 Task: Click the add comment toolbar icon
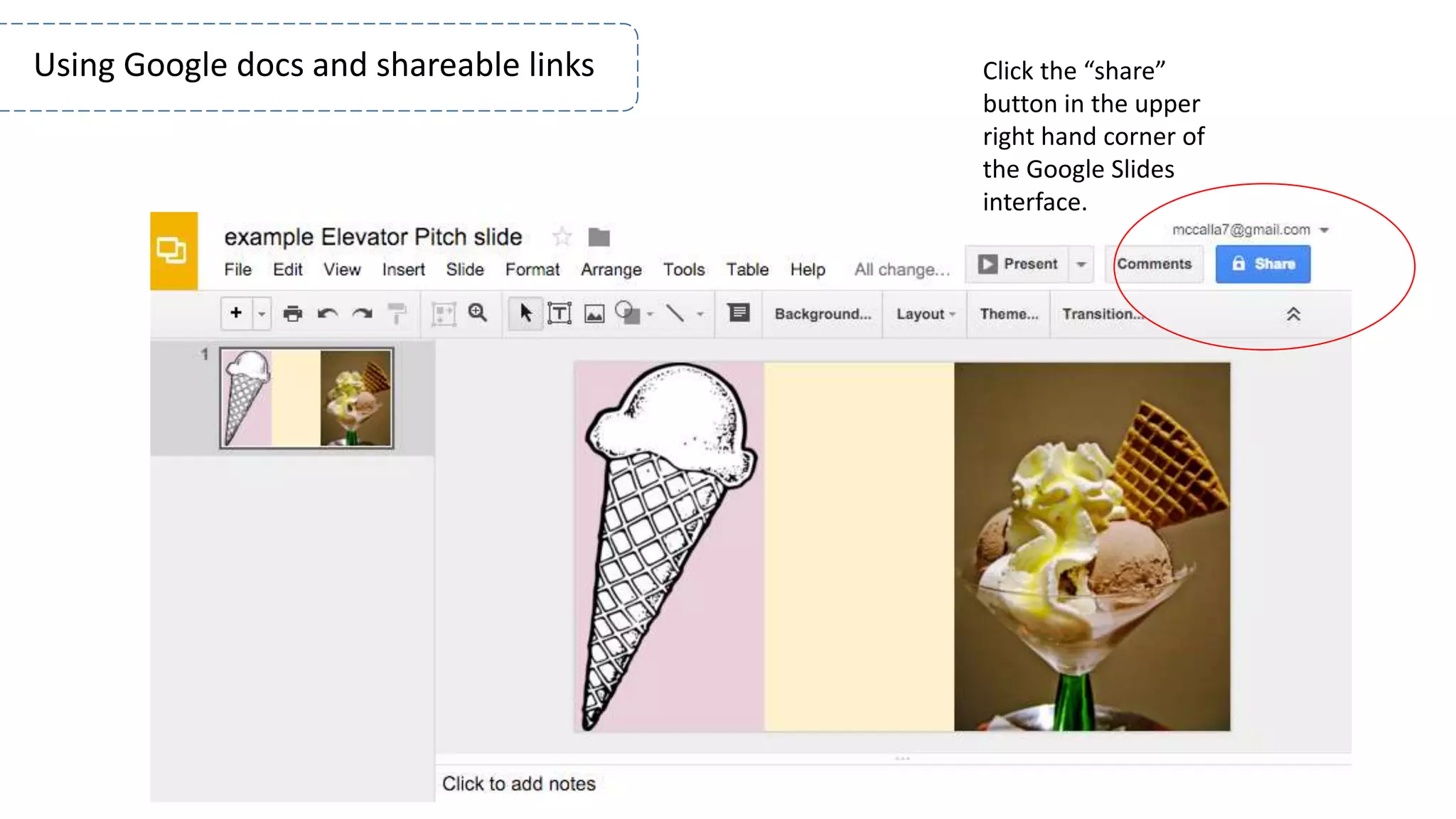(739, 313)
